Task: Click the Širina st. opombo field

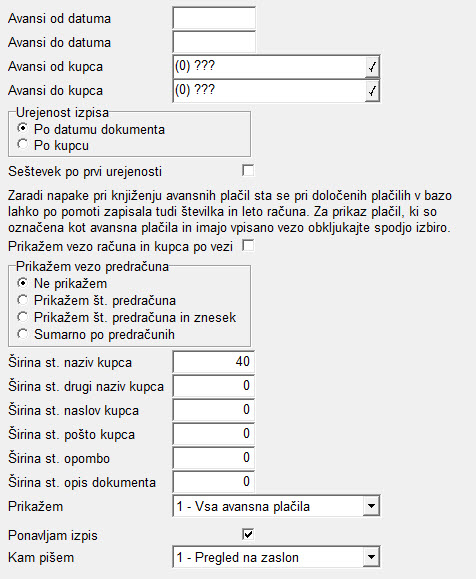Action: coord(213,458)
